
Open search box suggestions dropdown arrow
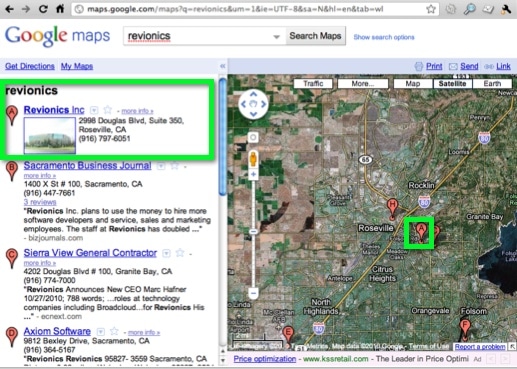[x=276, y=37]
